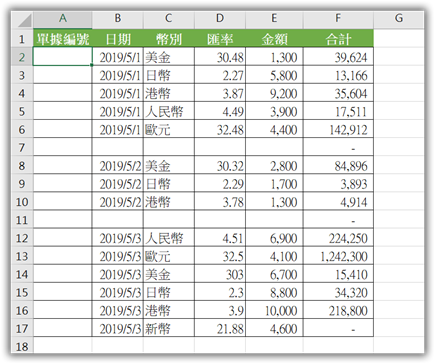Click rate value 303

click(x=235, y=275)
